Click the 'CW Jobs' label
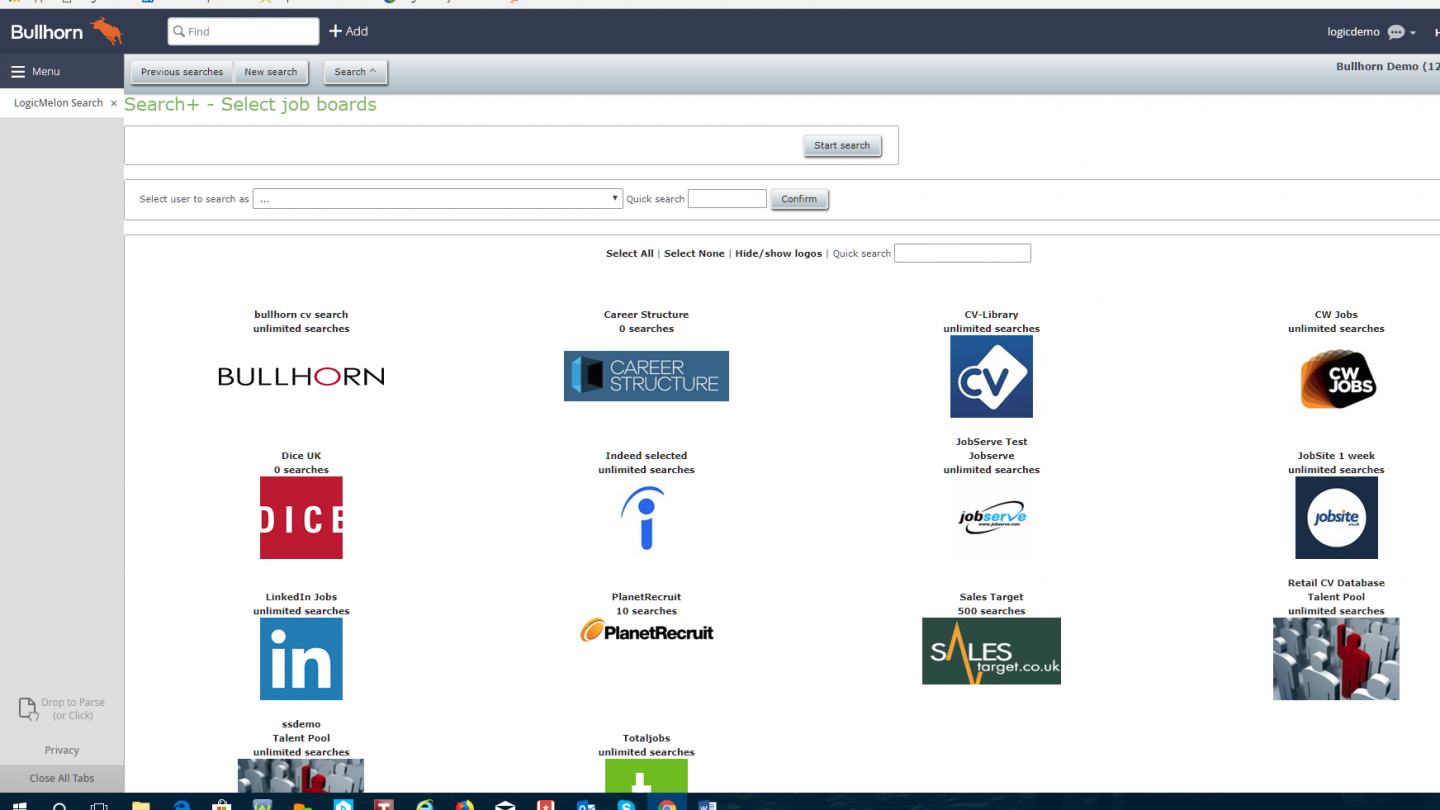Image resolution: width=1440 pixels, height=810 pixels. pyautogui.click(x=1336, y=315)
